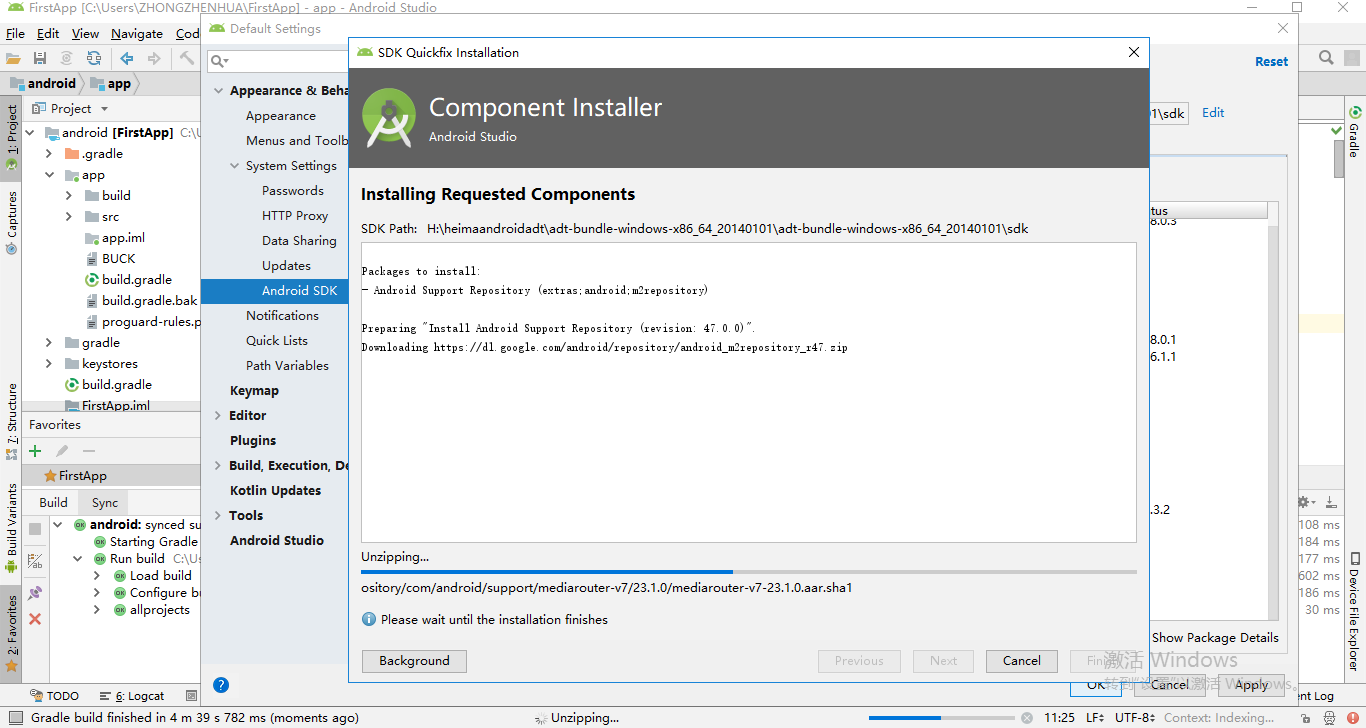Click the pin tab icon in Build panel
The width and height of the screenshot is (1366, 728).
pyautogui.click(x=35, y=593)
